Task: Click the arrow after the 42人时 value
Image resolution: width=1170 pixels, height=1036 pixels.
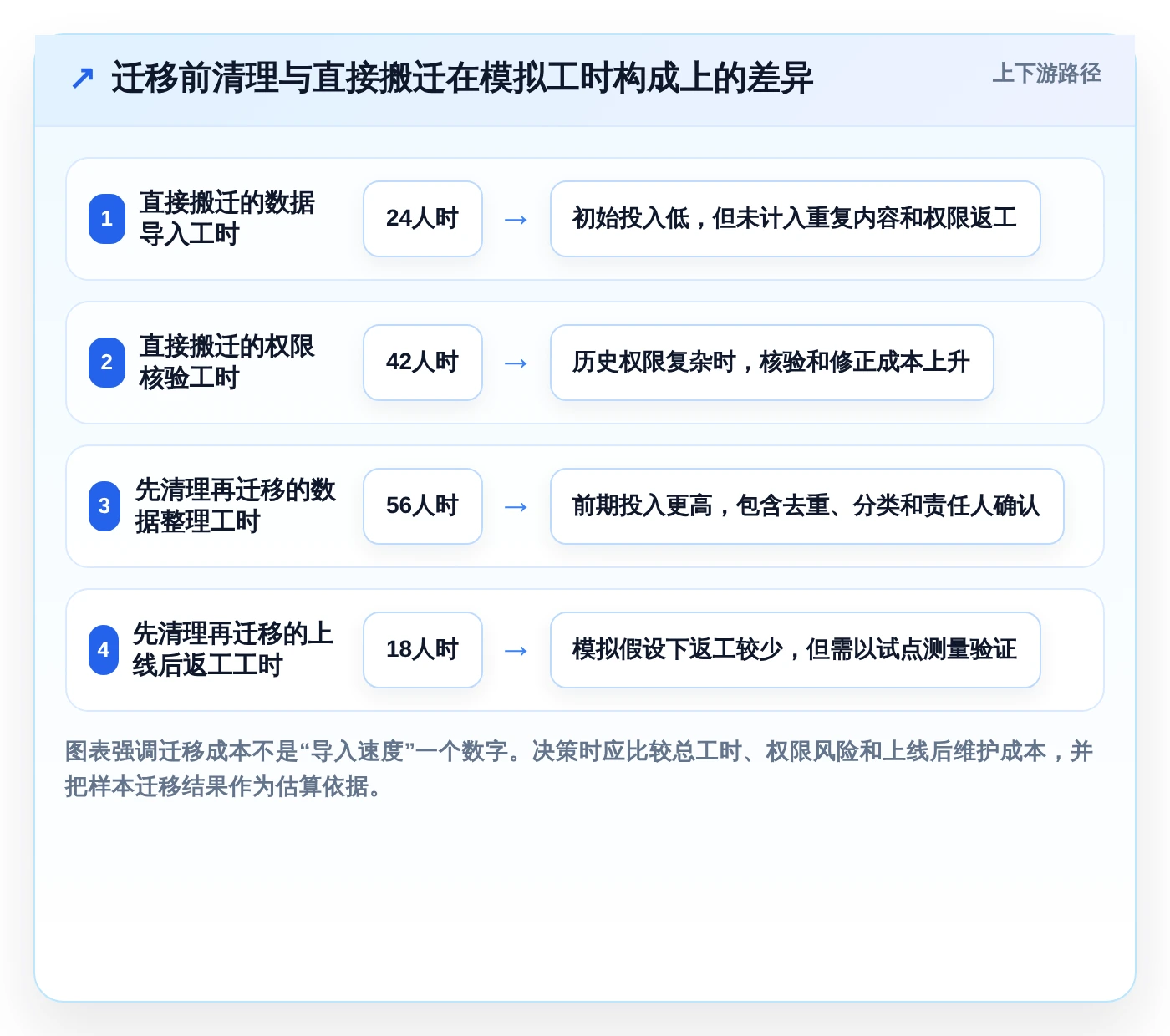Action: [516, 363]
